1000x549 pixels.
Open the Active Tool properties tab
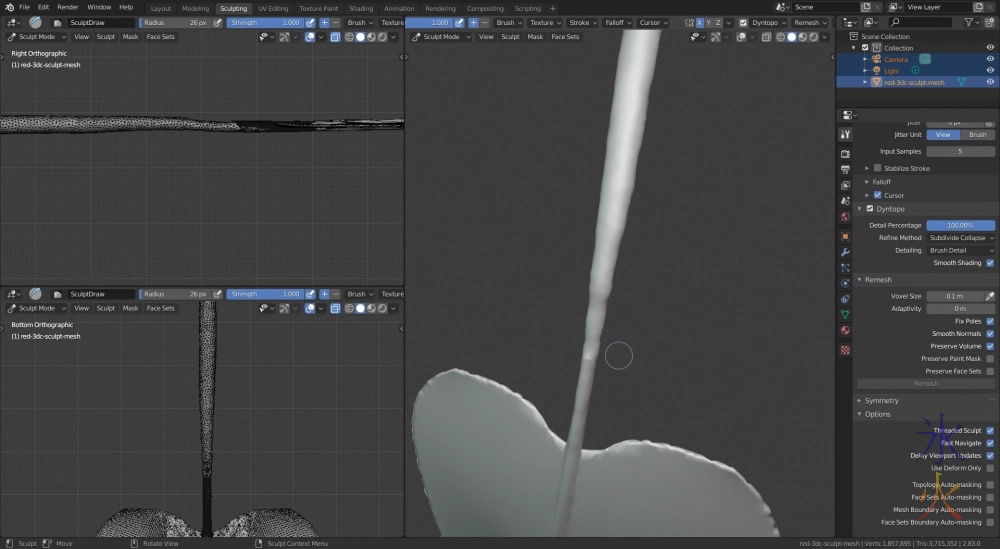[845, 135]
